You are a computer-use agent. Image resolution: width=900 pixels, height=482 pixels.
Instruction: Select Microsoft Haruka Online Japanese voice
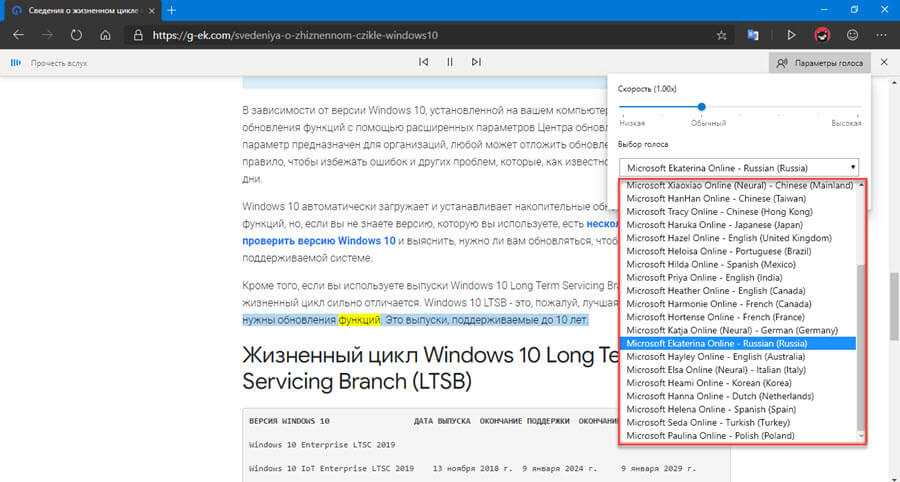click(x=738, y=225)
